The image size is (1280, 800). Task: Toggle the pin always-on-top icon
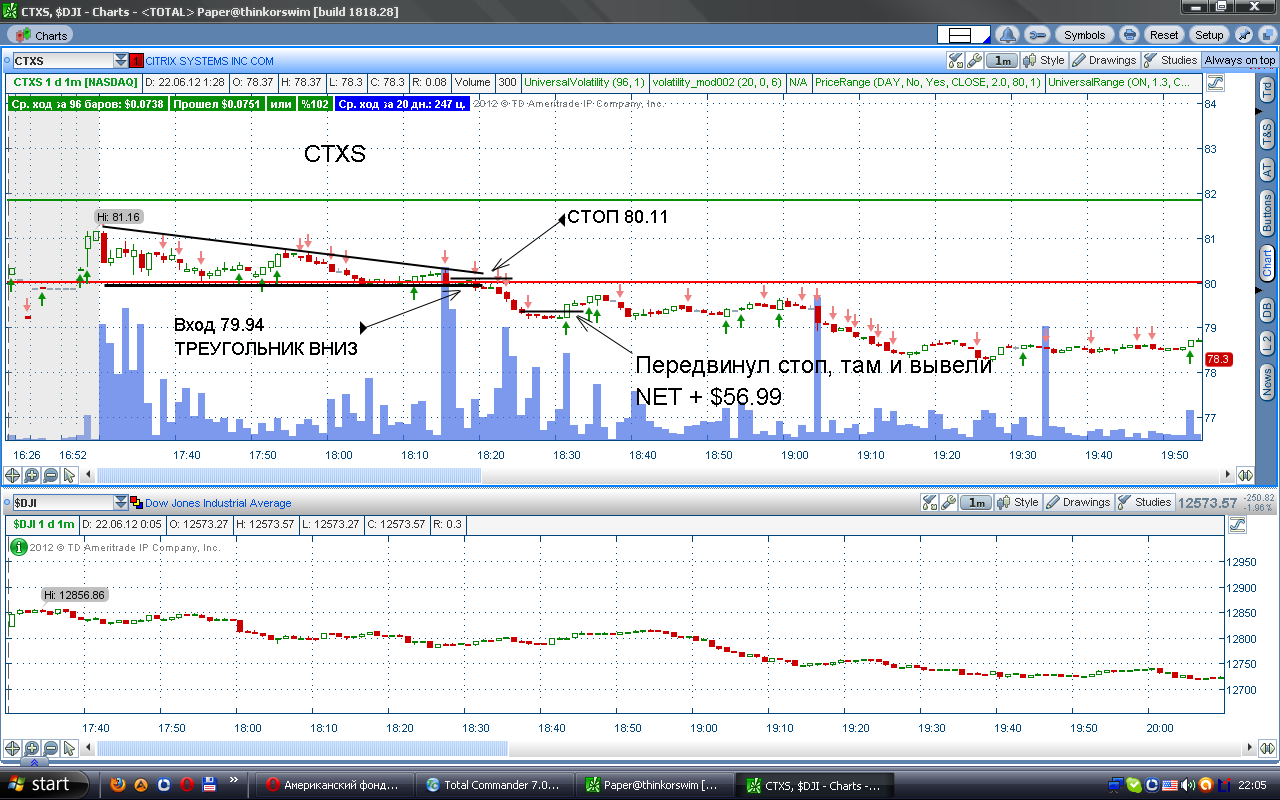click(1244, 35)
